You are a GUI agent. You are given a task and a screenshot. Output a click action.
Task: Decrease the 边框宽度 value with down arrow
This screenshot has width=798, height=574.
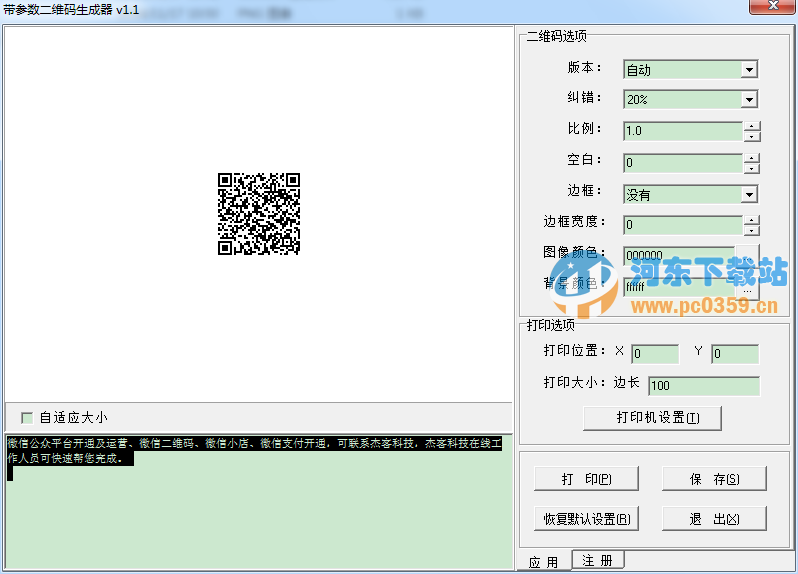(x=752, y=230)
